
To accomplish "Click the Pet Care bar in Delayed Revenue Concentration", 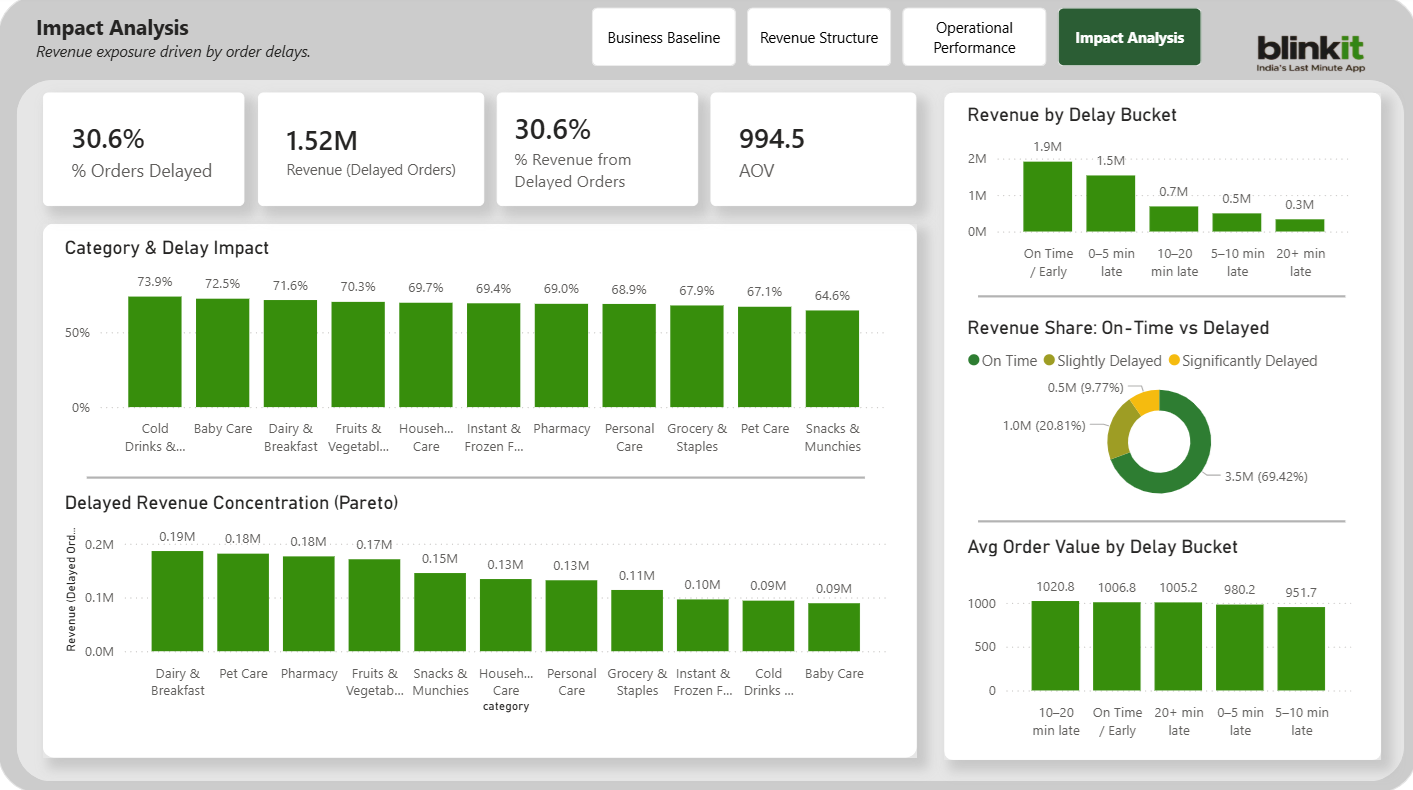I will [x=243, y=600].
